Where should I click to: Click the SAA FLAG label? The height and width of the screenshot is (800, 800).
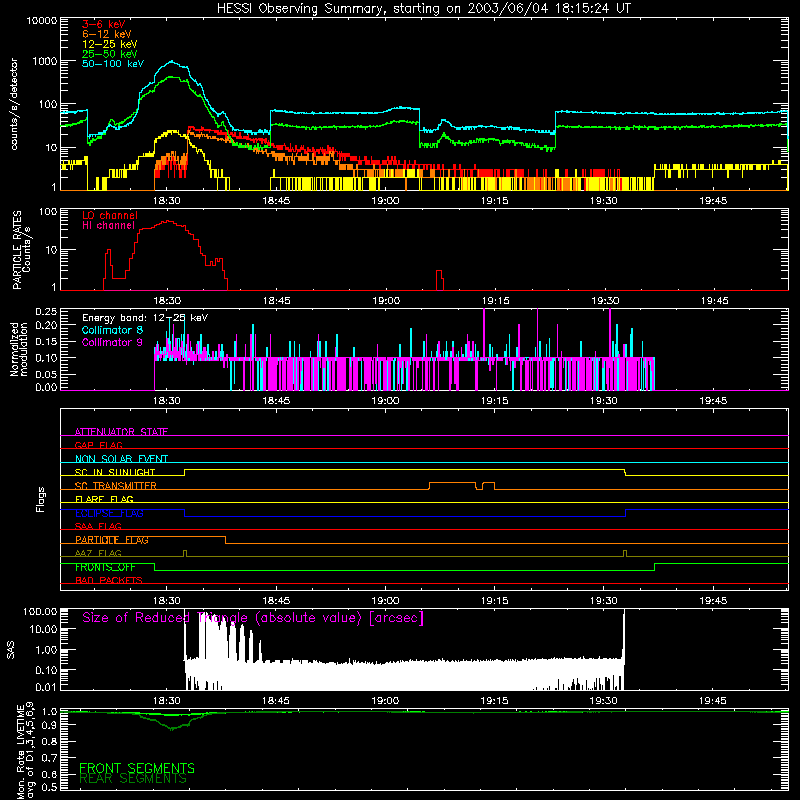pos(98,526)
